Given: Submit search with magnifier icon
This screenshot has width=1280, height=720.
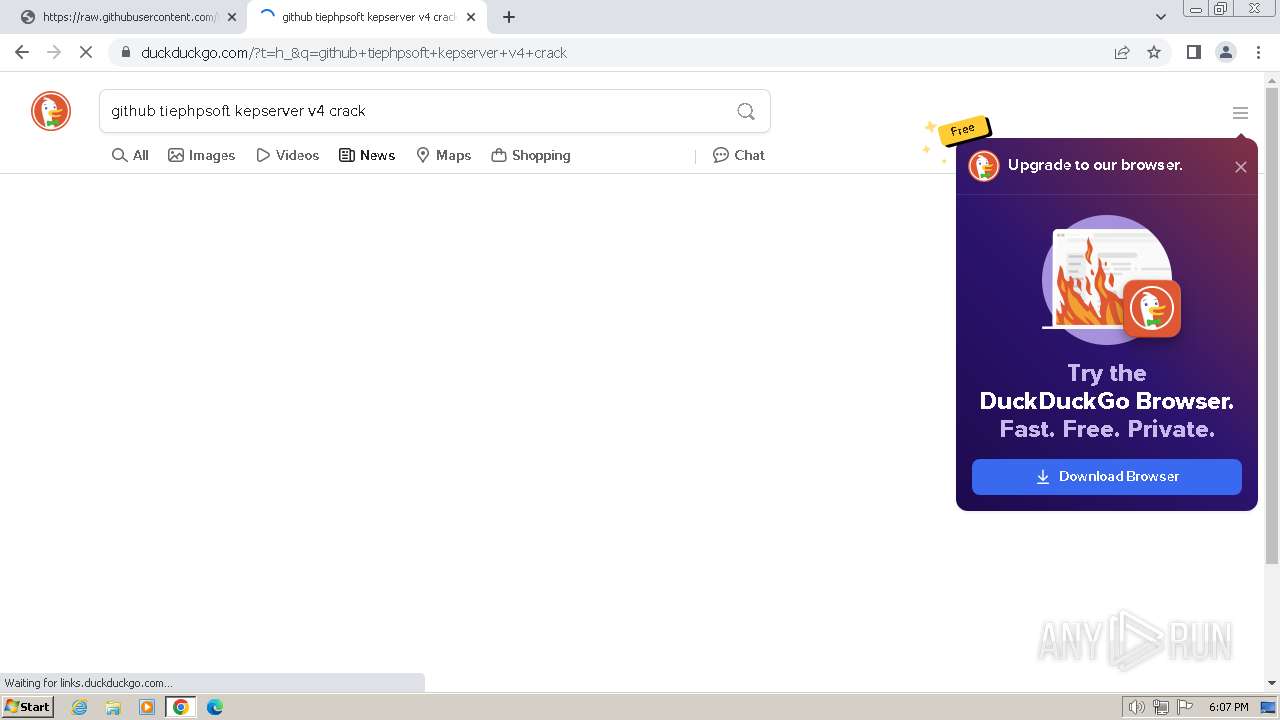Looking at the screenshot, I should point(746,111).
